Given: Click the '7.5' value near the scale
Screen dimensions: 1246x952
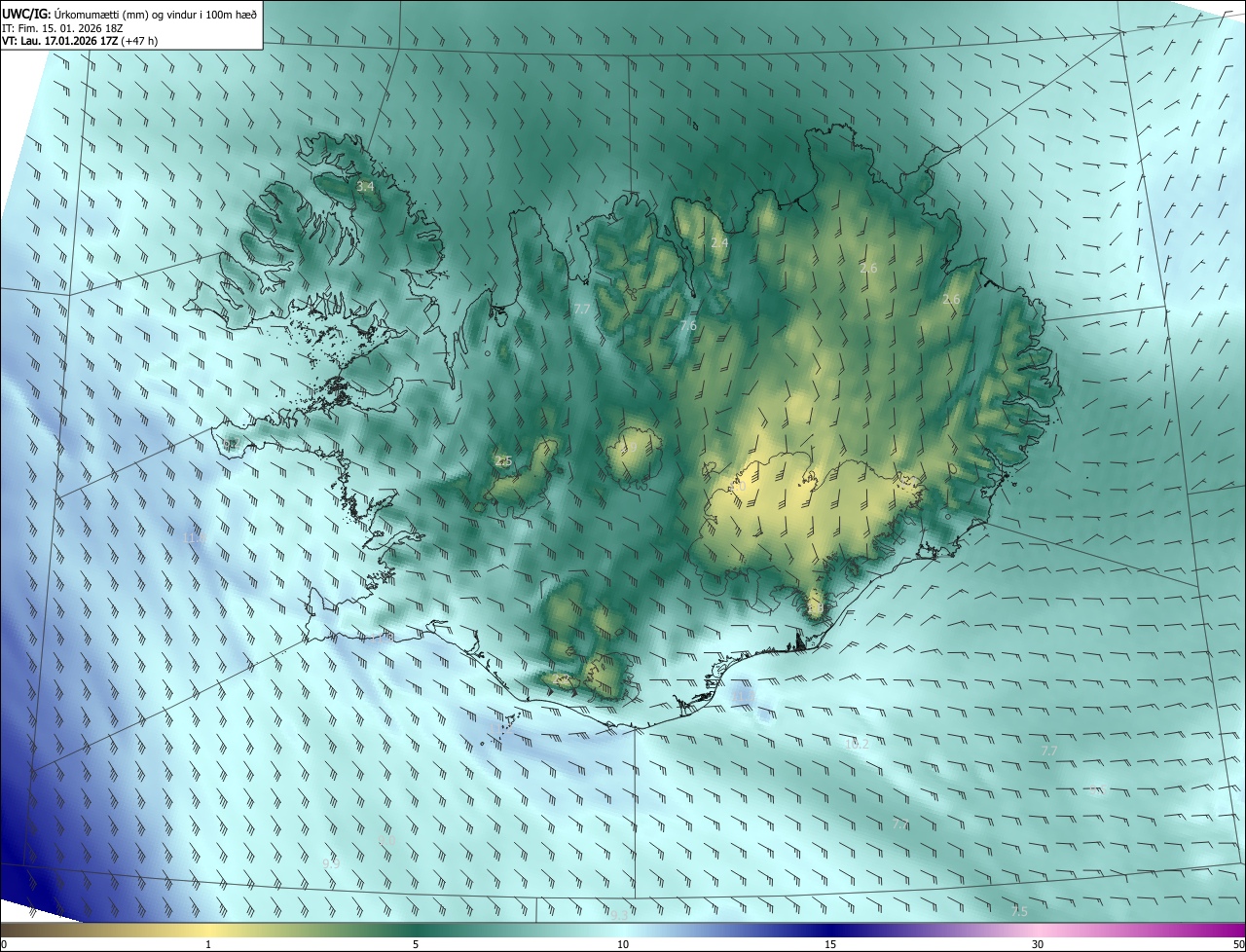Looking at the screenshot, I should point(1019,912).
